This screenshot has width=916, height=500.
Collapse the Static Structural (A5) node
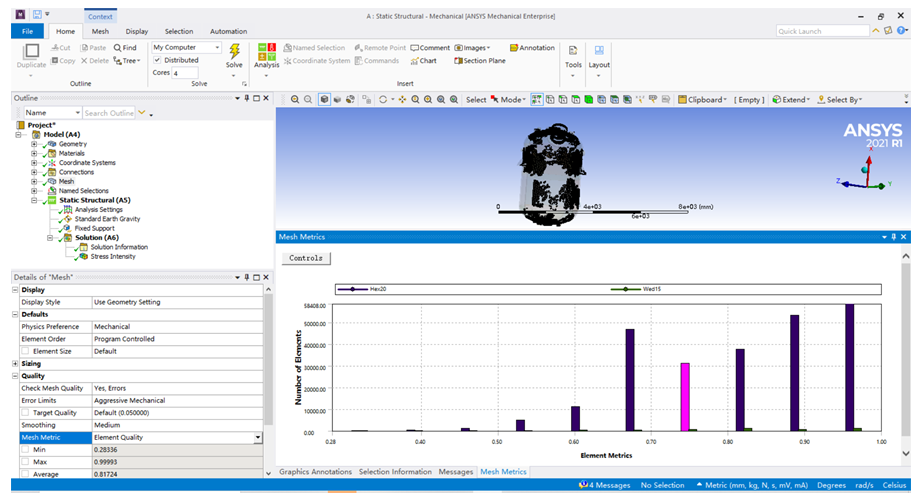coord(34,200)
